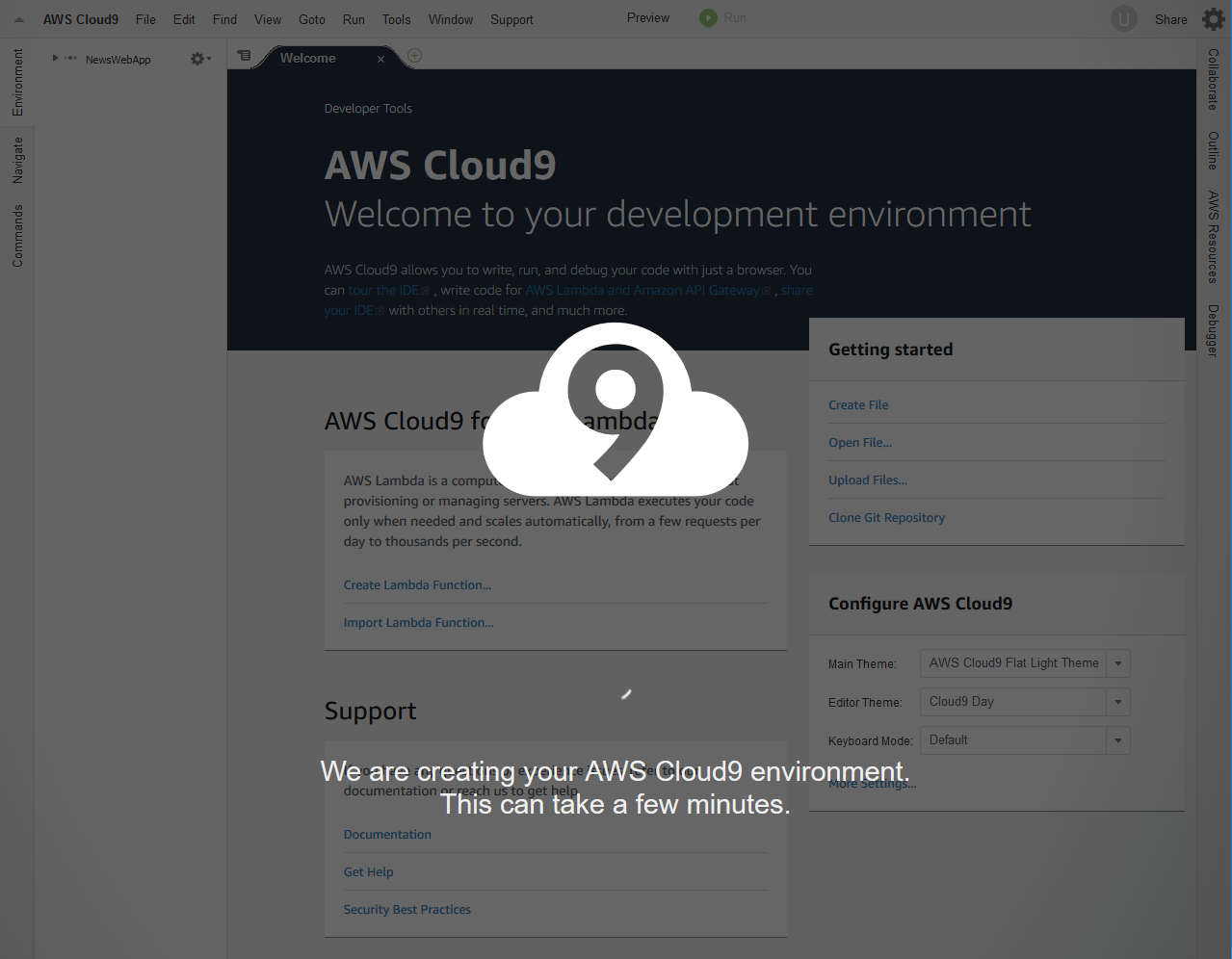Viewport: 1232px width, 959px height.
Task: Expand the NewsWebApp folder arrow
Action: tap(55, 59)
